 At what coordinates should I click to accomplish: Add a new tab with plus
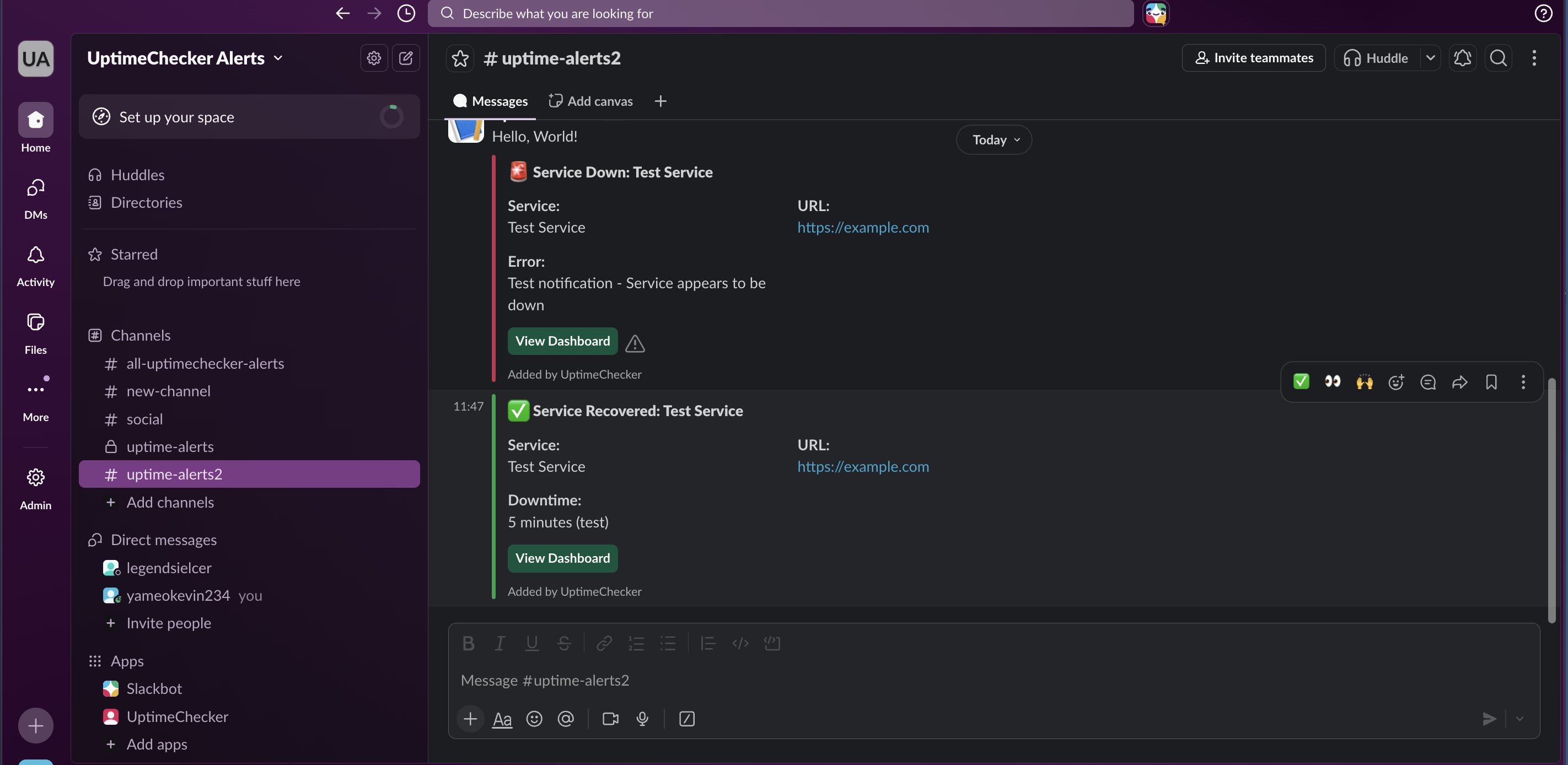coord(661,101)
